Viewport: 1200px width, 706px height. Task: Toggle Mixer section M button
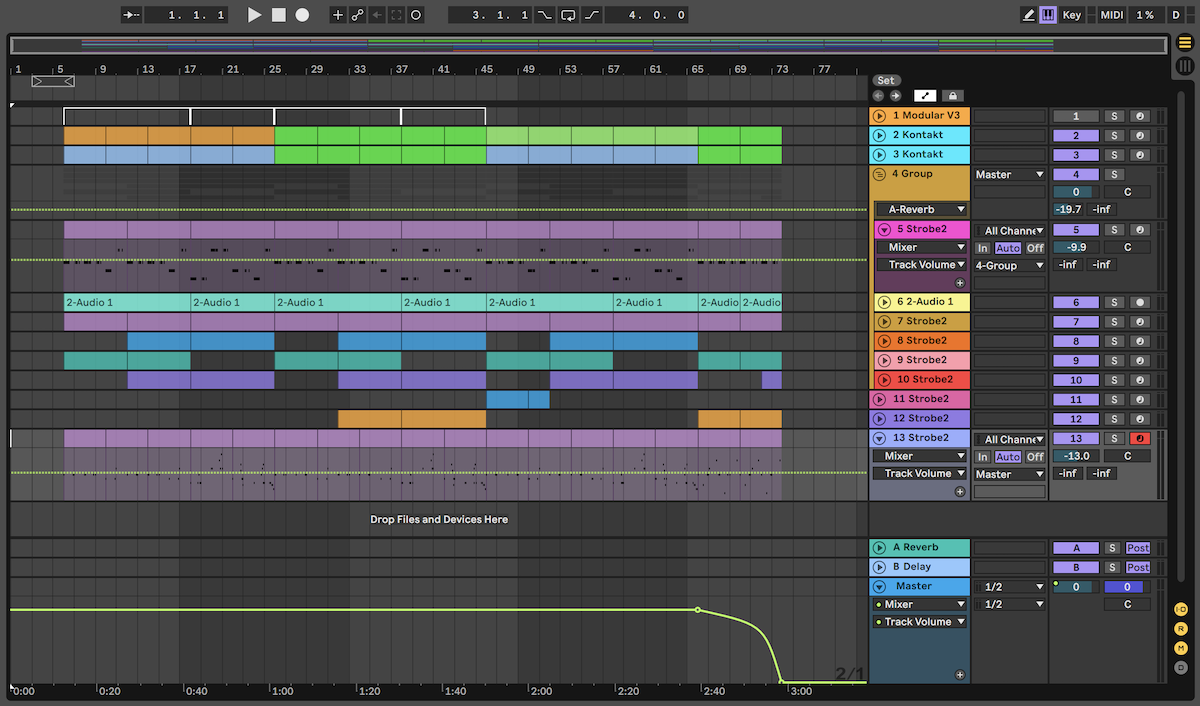coord(1181,648)
